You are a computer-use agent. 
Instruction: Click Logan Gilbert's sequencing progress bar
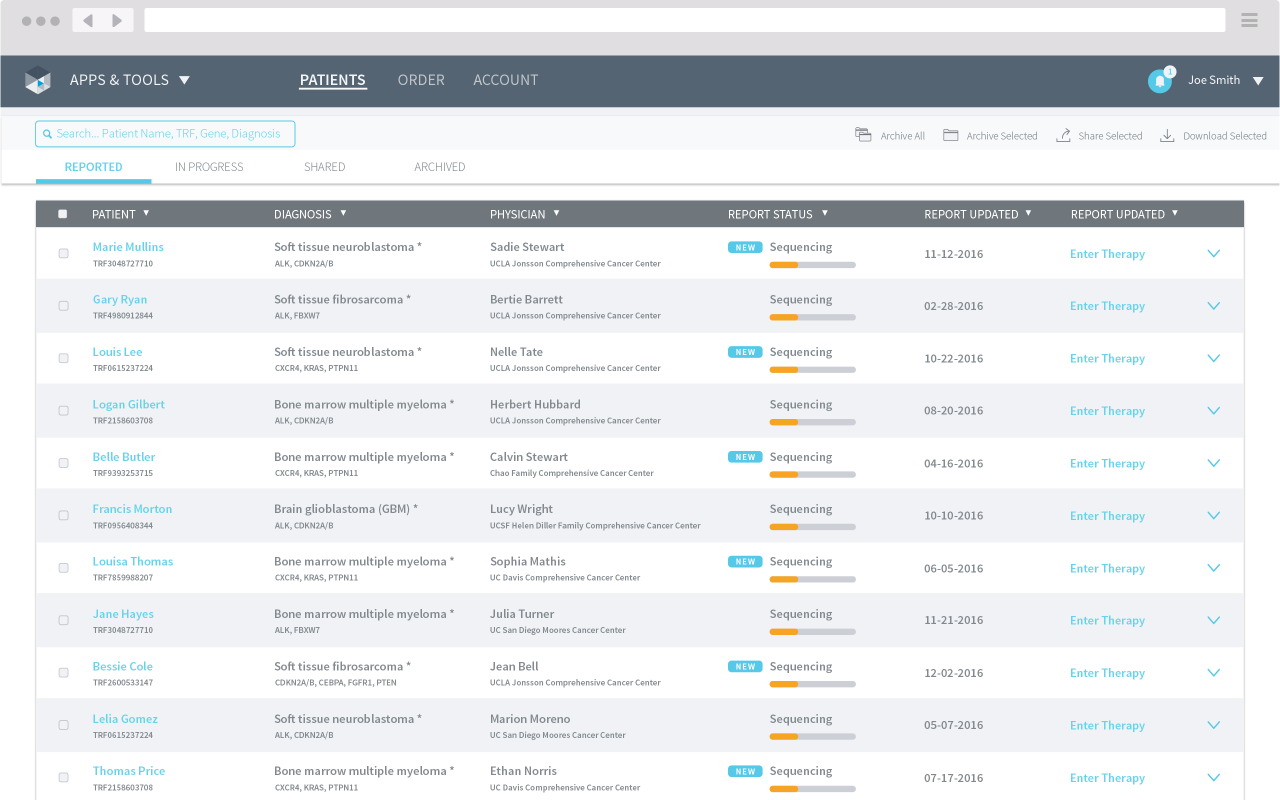812,422
